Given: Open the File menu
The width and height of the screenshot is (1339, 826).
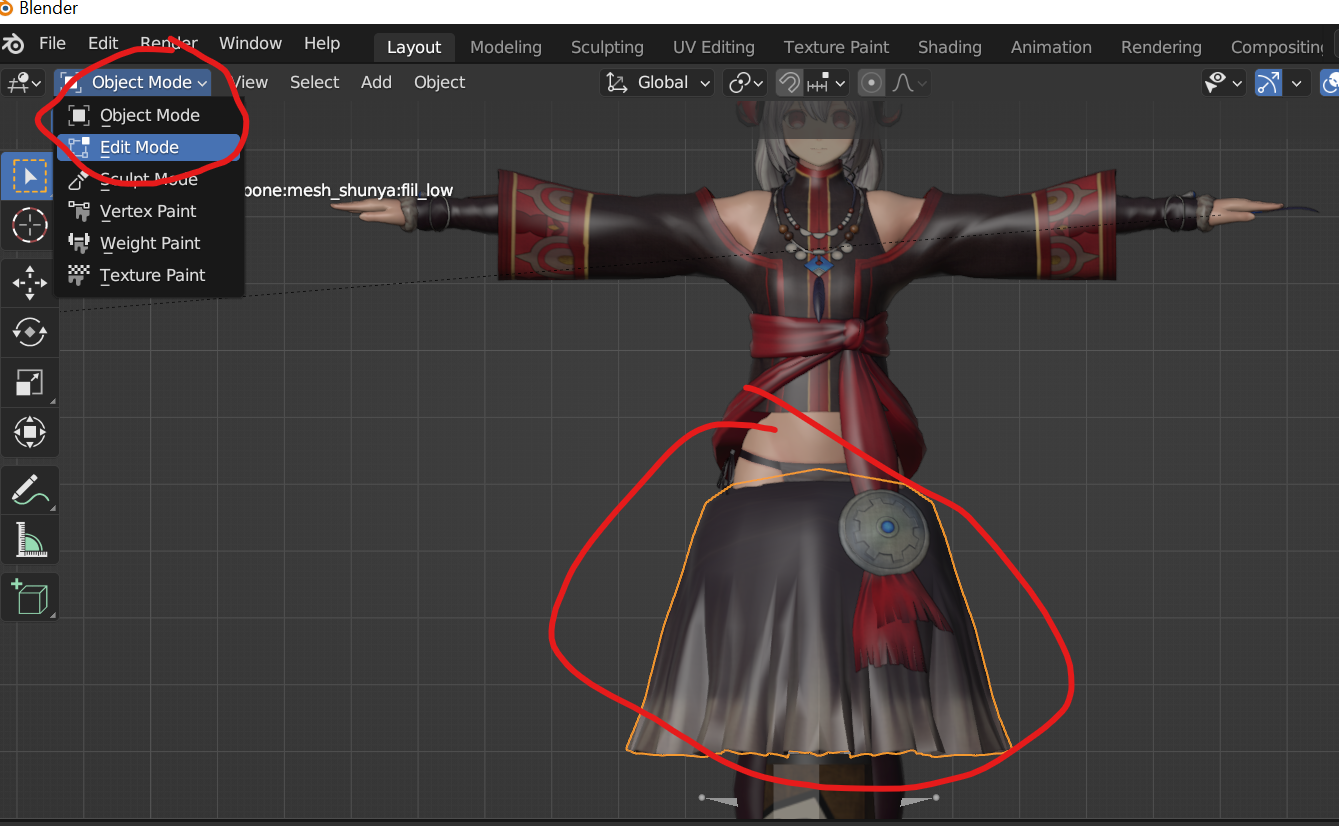Looking at the screenshot, I should (x=52, y=44).
